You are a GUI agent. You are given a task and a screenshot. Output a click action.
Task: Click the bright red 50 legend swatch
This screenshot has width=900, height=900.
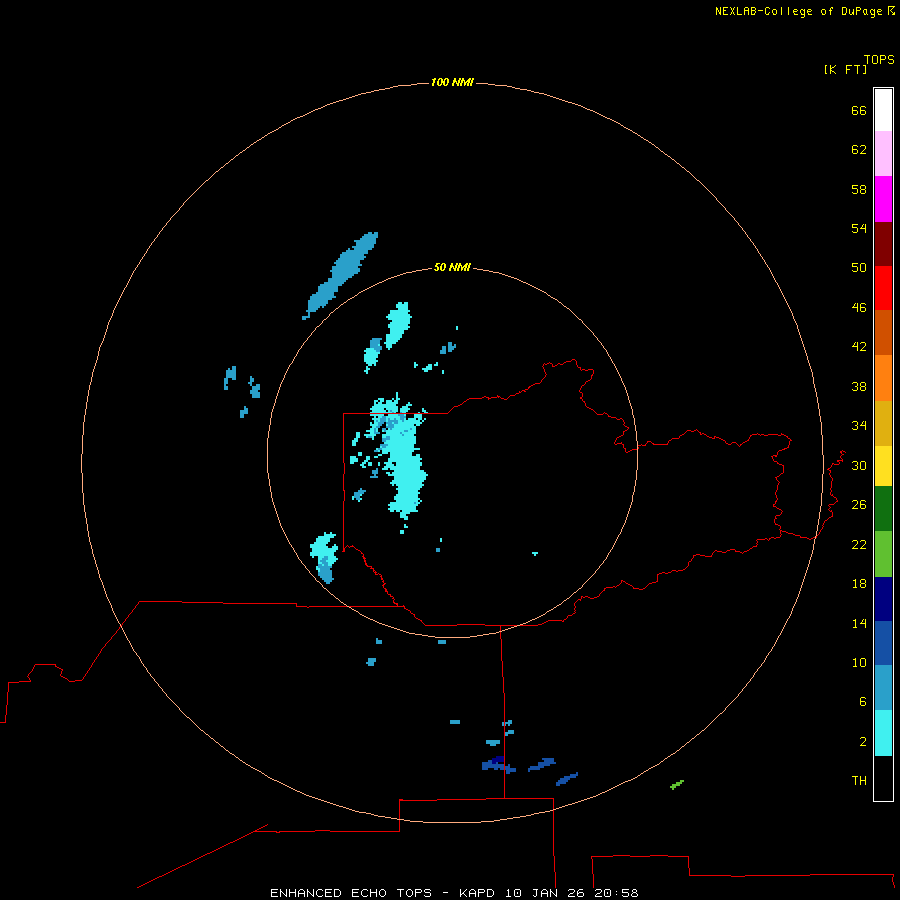[883, 288]
